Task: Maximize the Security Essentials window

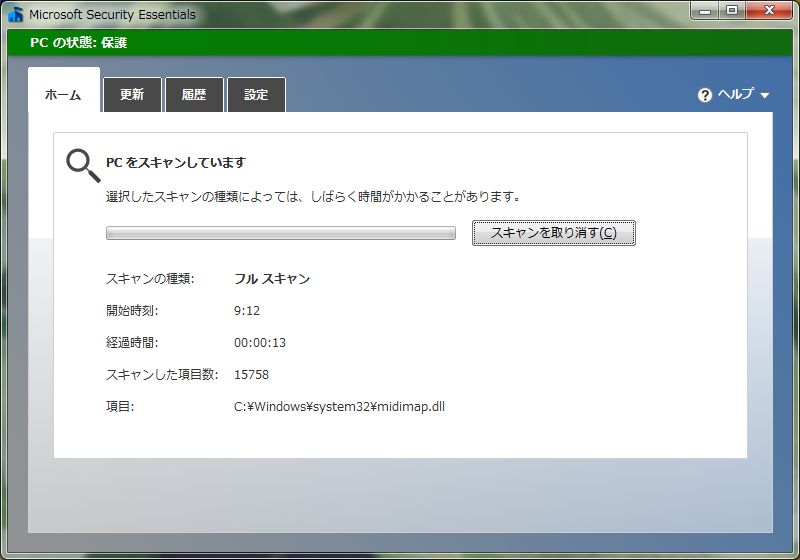Action: pos(732,10)
